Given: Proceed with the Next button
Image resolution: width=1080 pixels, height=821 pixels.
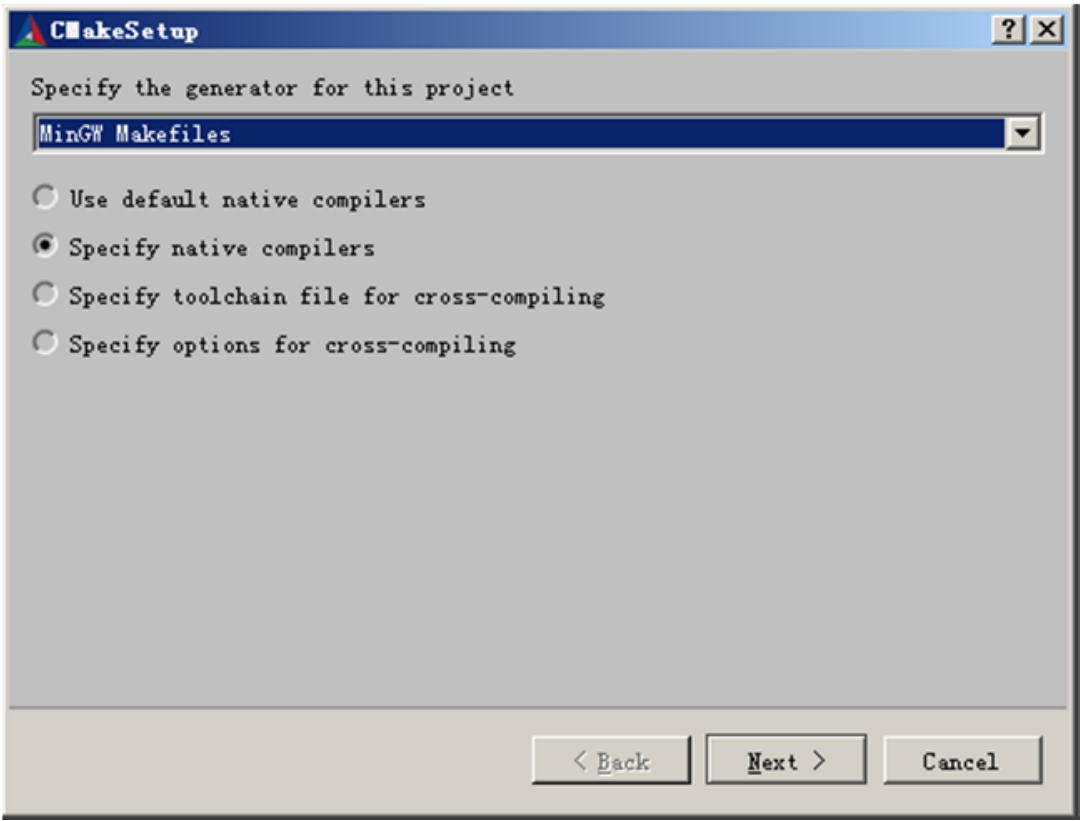Looking at the screenshot, I should pos(786,760).
